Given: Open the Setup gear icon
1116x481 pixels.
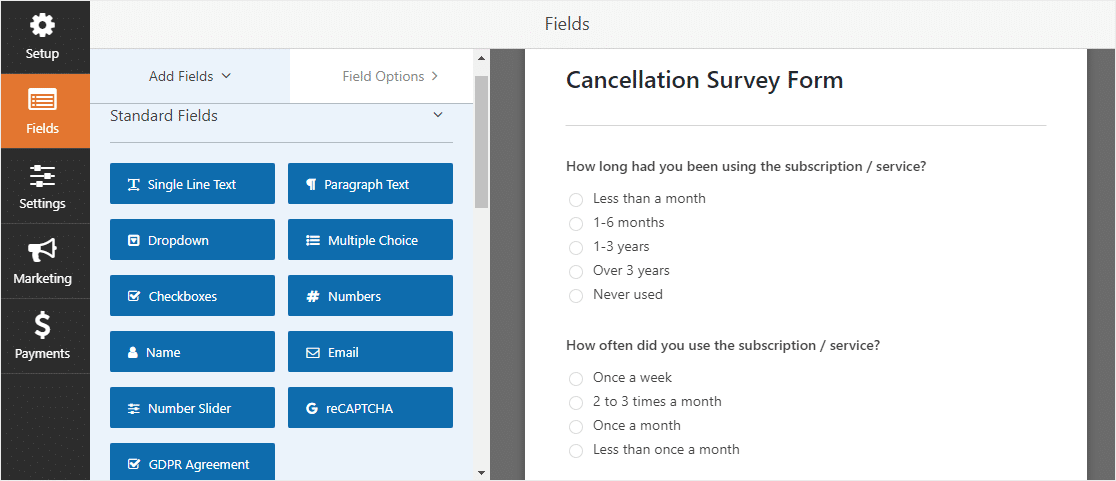Looking at the screenshot, I should click(x=42, y=26).
